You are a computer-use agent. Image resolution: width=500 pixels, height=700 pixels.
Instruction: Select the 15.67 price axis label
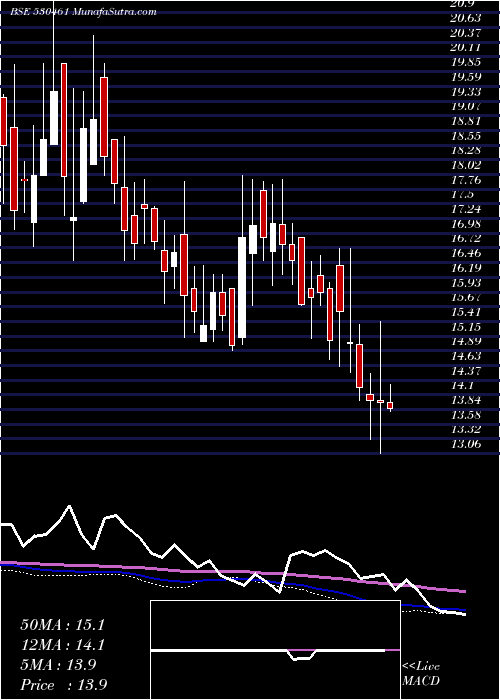[x=466, y=297]
